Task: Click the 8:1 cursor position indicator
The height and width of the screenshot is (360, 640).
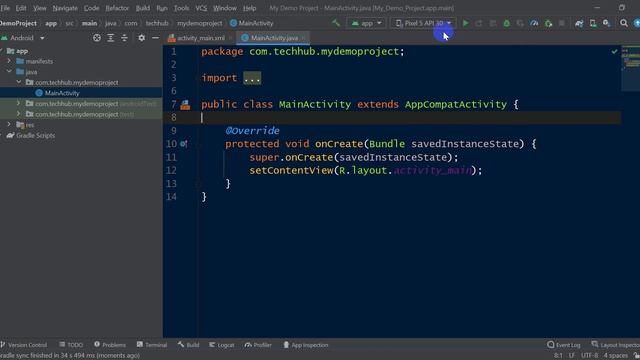Action: point(558,356)
